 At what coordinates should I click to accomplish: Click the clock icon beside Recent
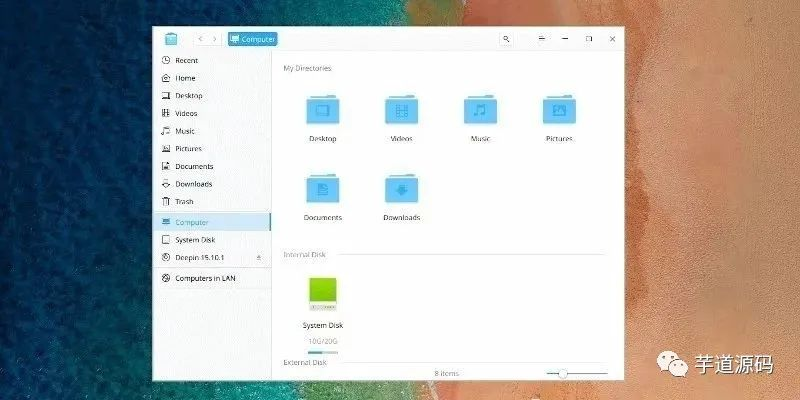click(x=165, y=60)
